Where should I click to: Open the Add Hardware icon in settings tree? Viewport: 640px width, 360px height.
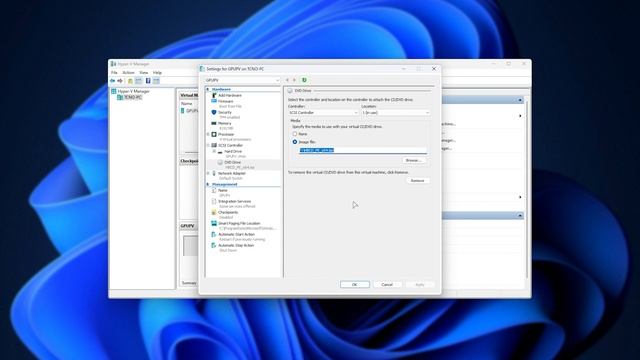(x=214, y=95)
